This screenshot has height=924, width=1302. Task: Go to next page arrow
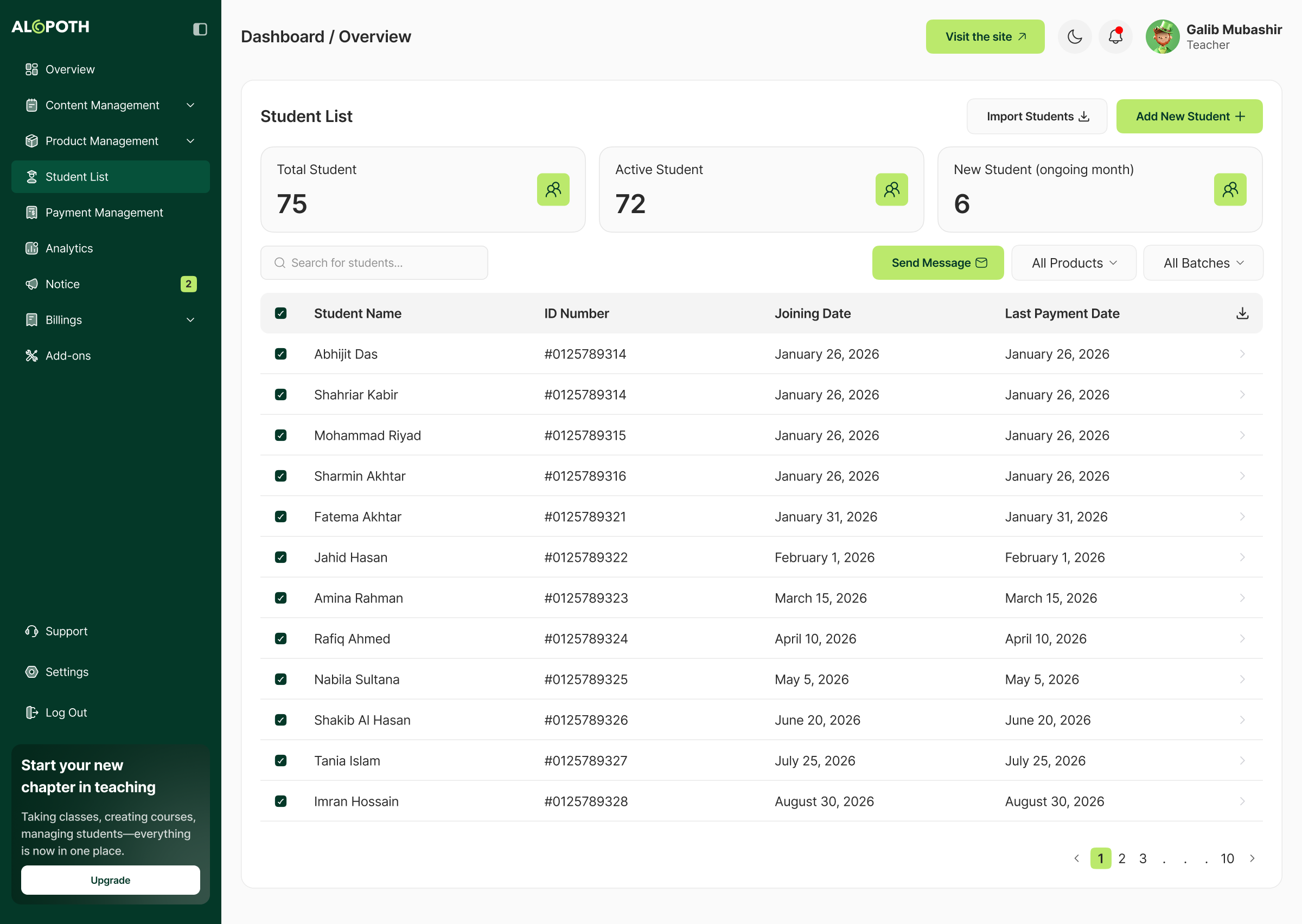click(1252, 858)
